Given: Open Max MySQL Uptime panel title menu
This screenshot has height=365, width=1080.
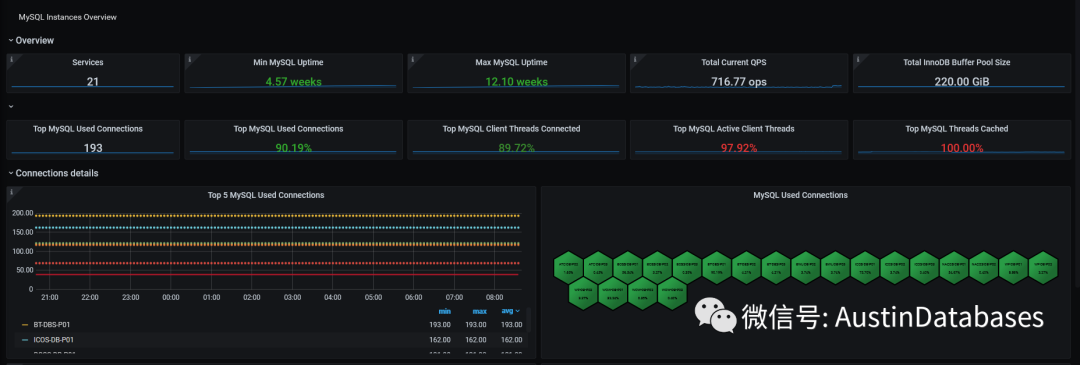Looking at the screenshot, I should [x=511, y=62].
